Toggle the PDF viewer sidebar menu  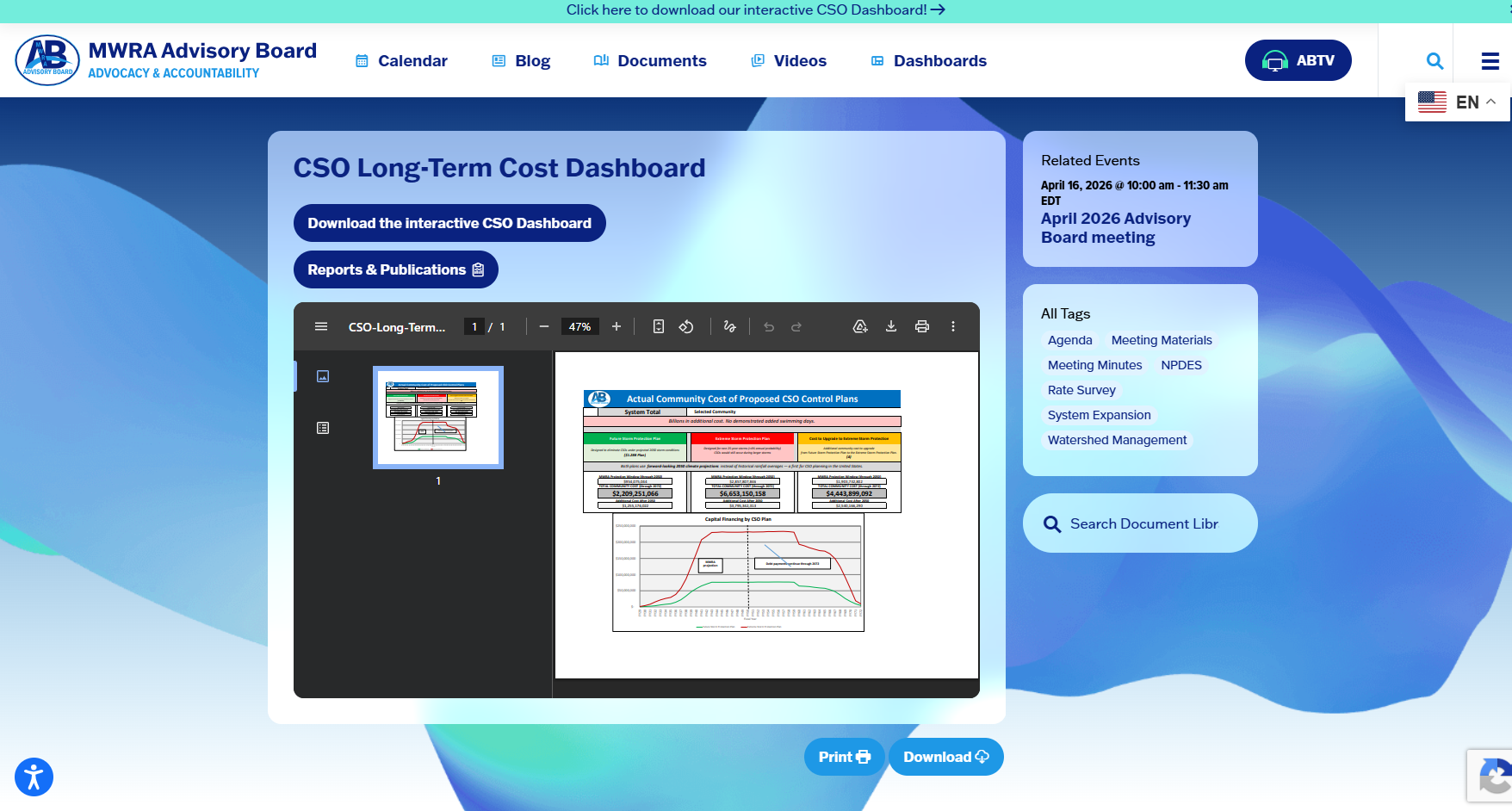tap(321, 326)
